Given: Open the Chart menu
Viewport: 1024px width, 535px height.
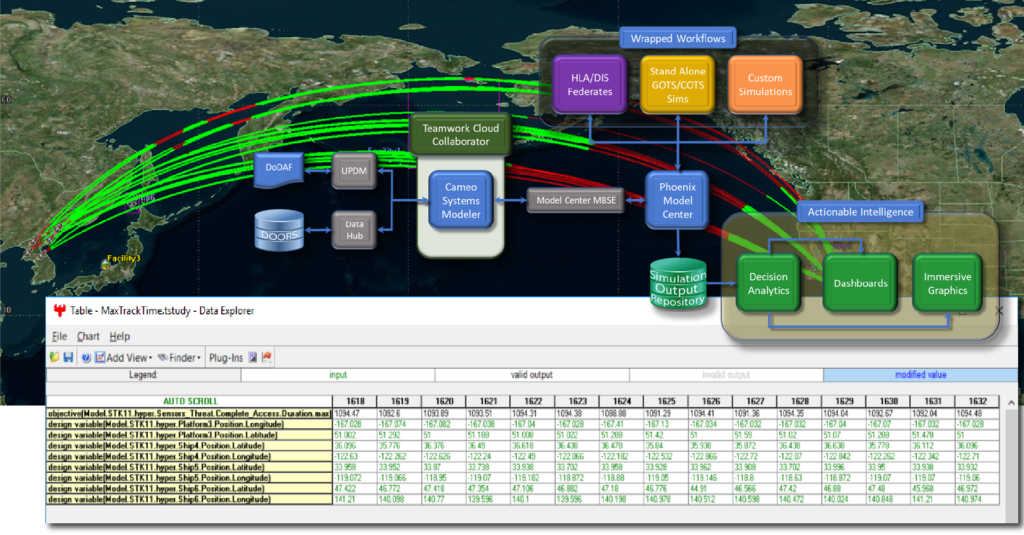Looking at the screenshot, I should pyautogui.click(x=88, y=336).
